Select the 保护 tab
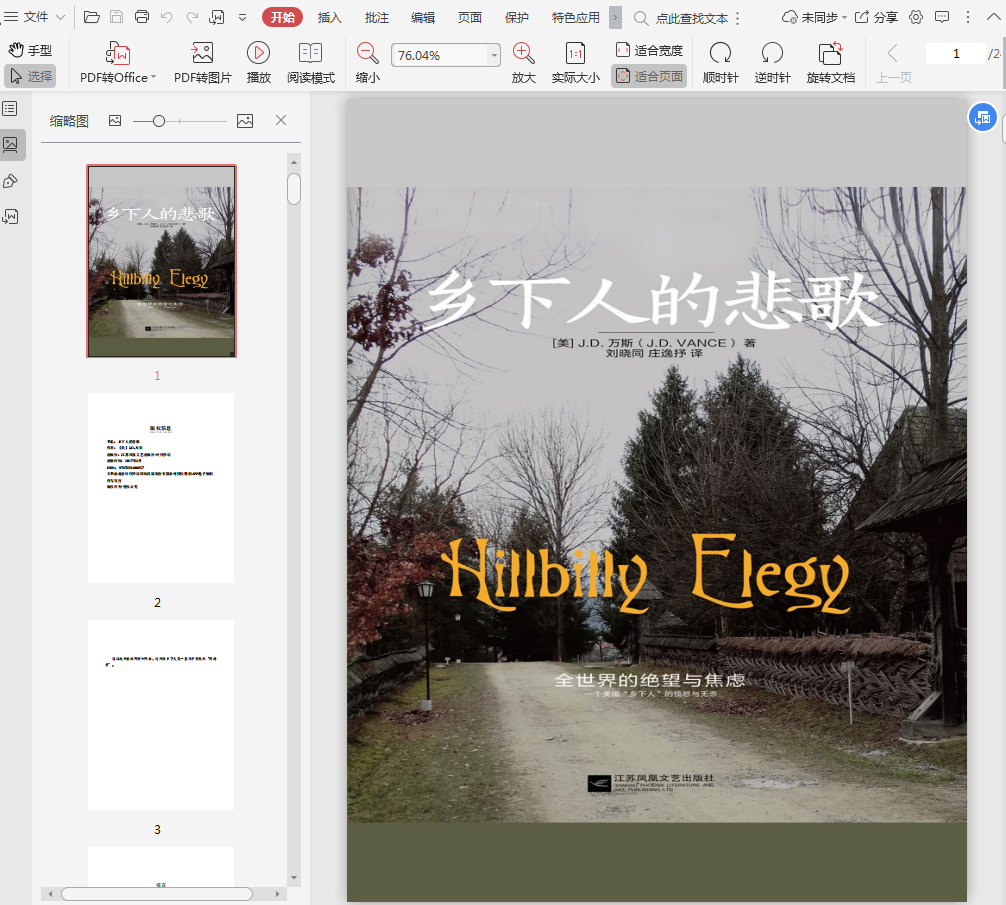The height and width of the screenshot is (905, 1006). pos(516,18)
